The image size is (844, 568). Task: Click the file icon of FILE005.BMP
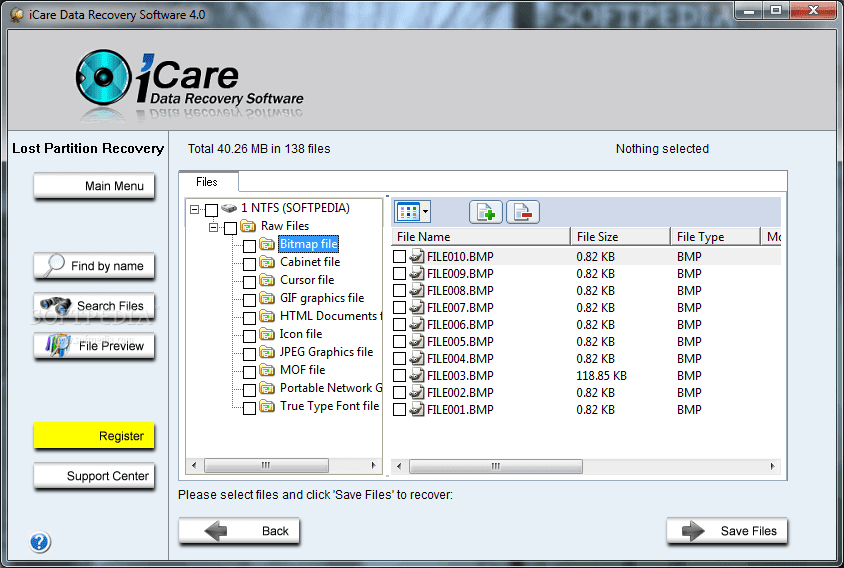click(417, 341)
